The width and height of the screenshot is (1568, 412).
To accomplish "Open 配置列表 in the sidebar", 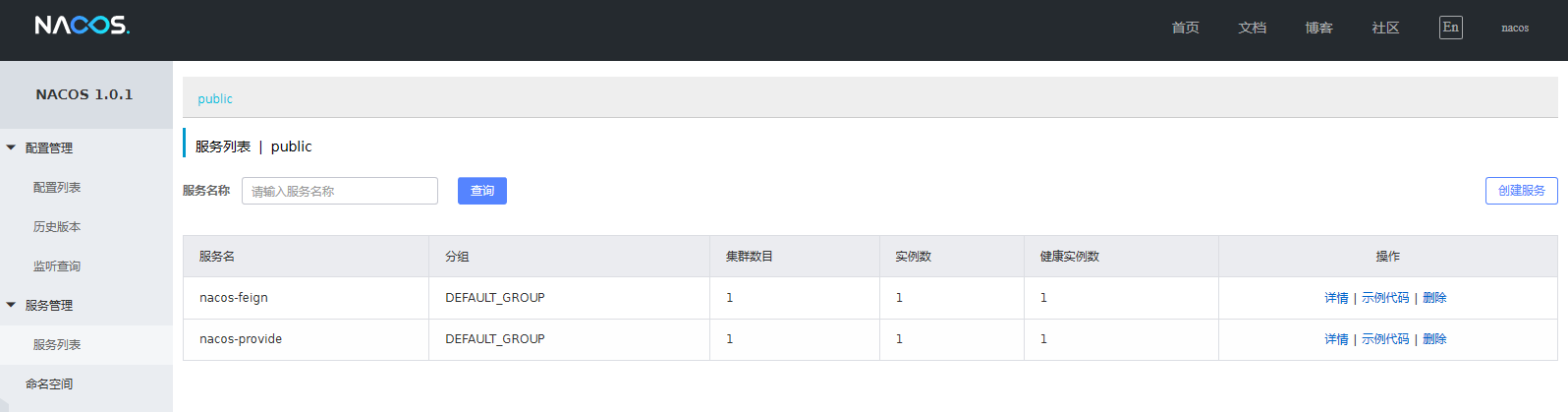I will [57, 188].
